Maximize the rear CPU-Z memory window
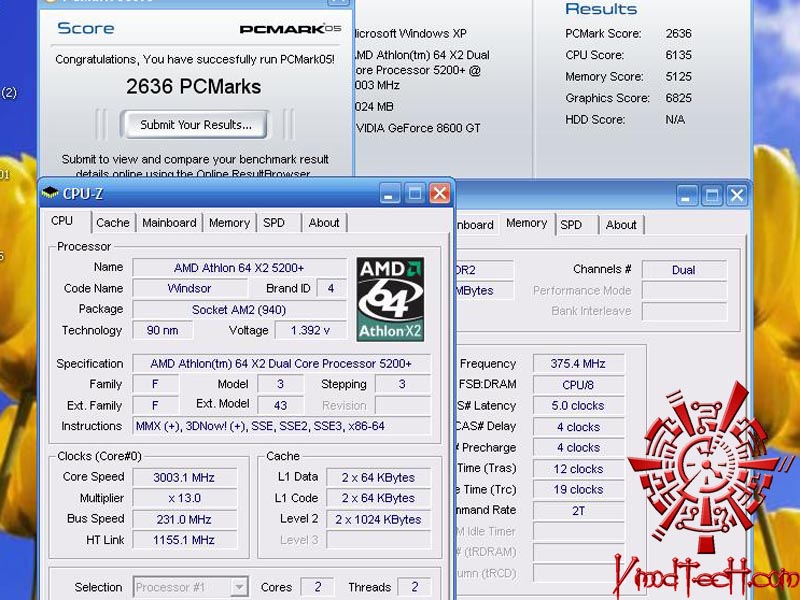This screenshot has height=600, width=800. [x=712, y=195]
